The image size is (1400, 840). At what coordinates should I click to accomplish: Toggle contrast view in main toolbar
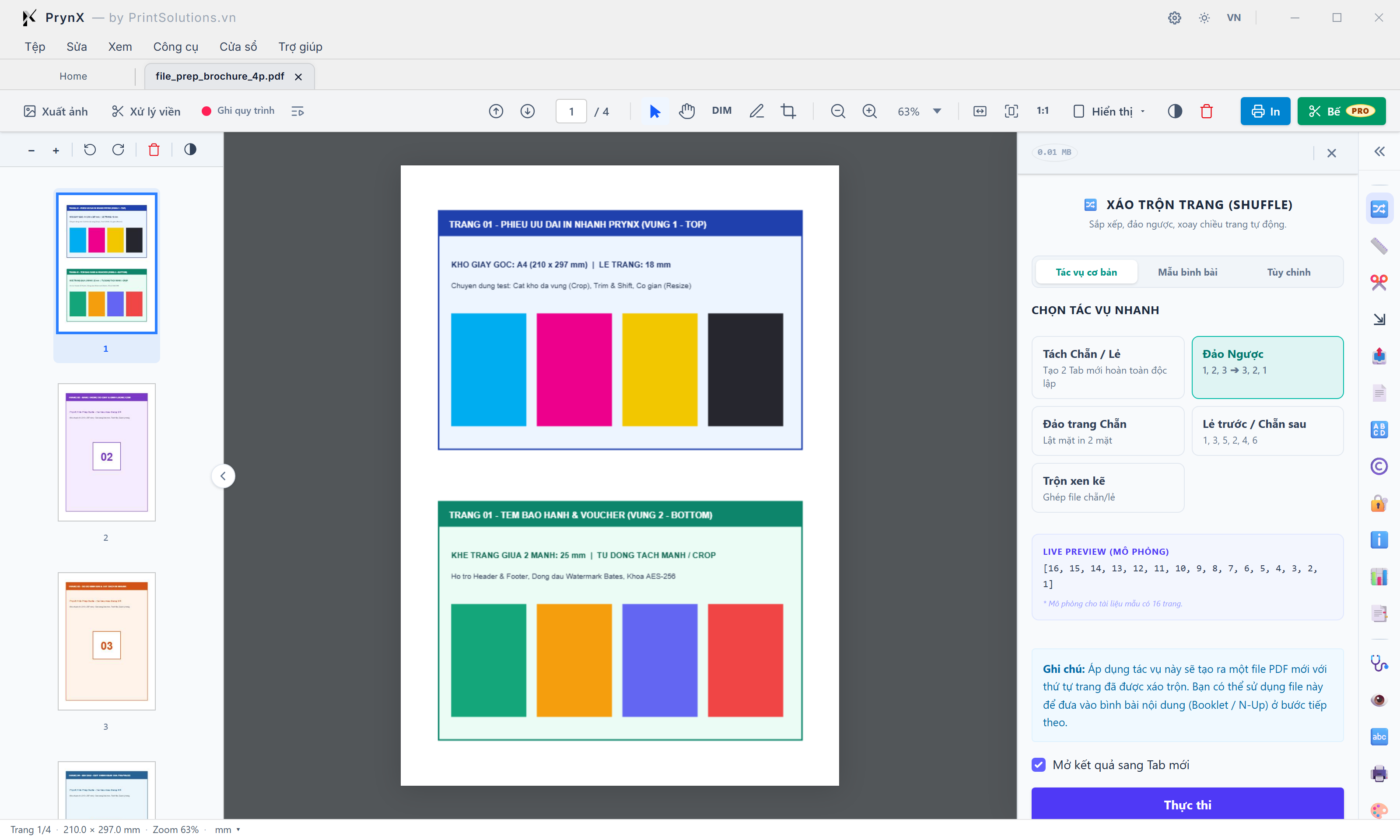click(x=1175, y=111)
